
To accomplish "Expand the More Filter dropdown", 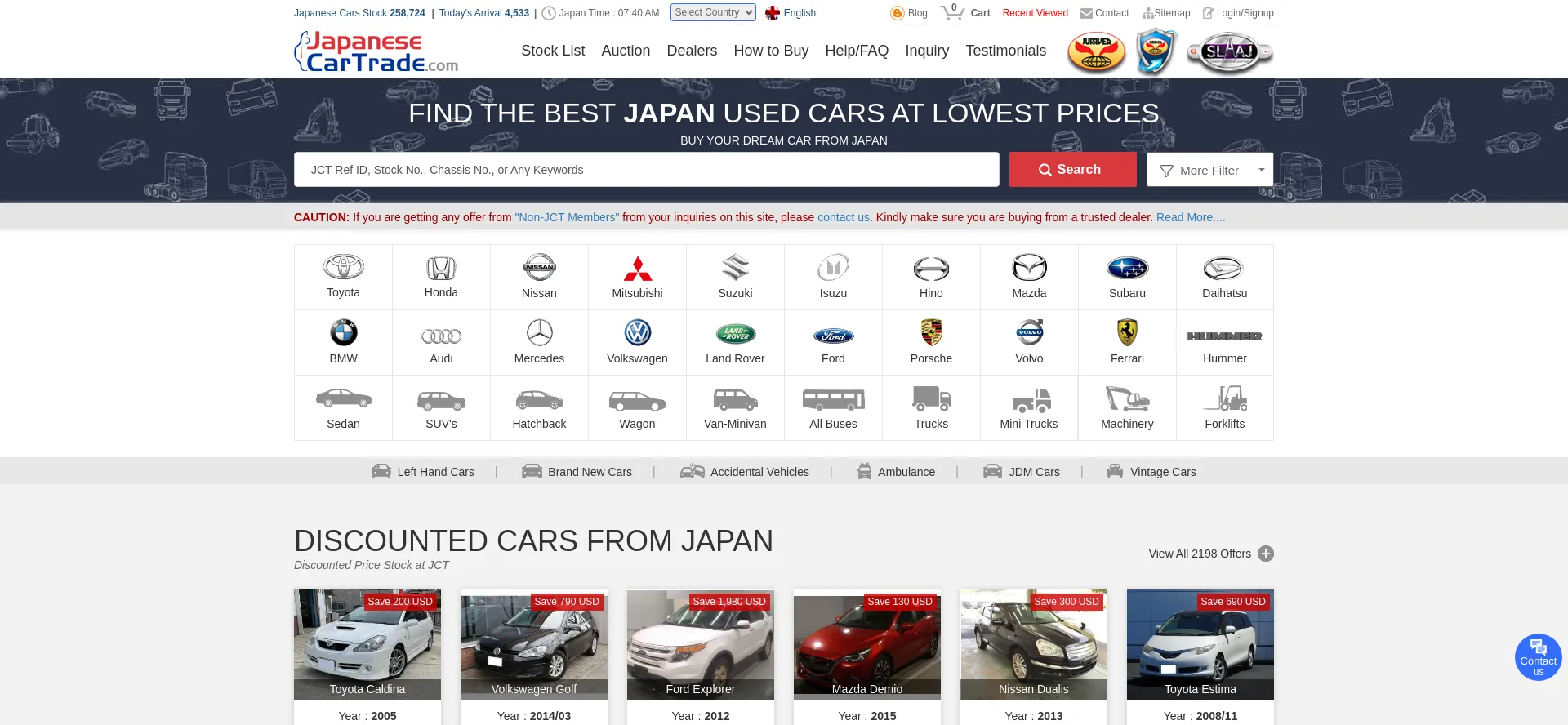I will 1209,170.
